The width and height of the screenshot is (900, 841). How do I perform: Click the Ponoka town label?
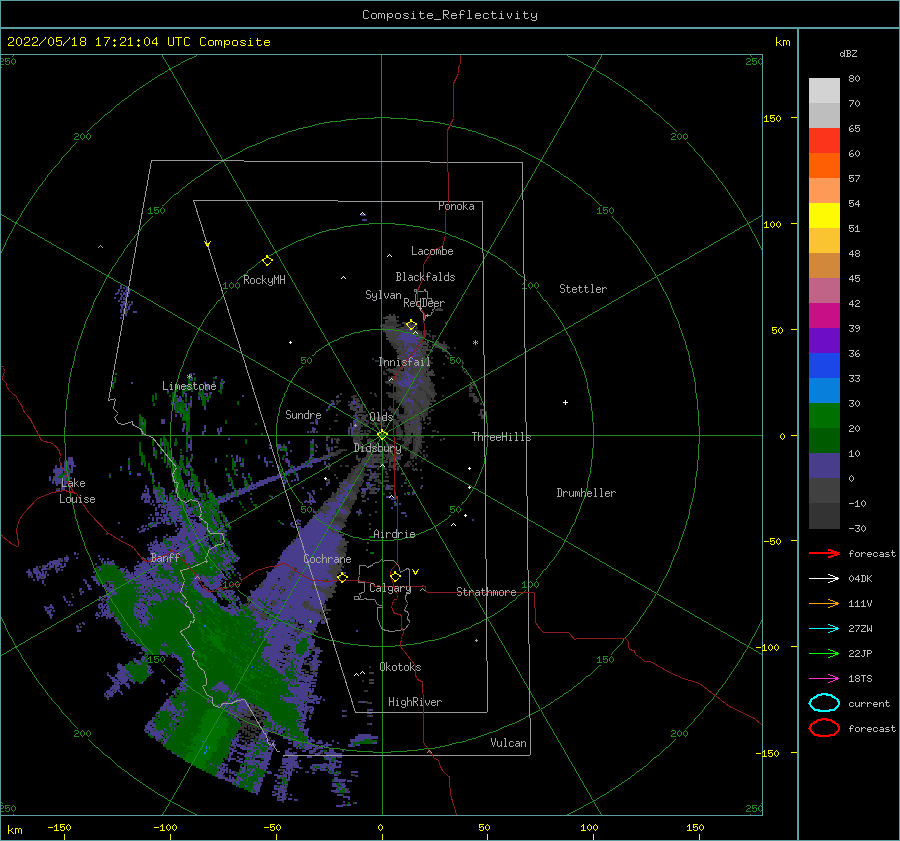click(456, 206)
